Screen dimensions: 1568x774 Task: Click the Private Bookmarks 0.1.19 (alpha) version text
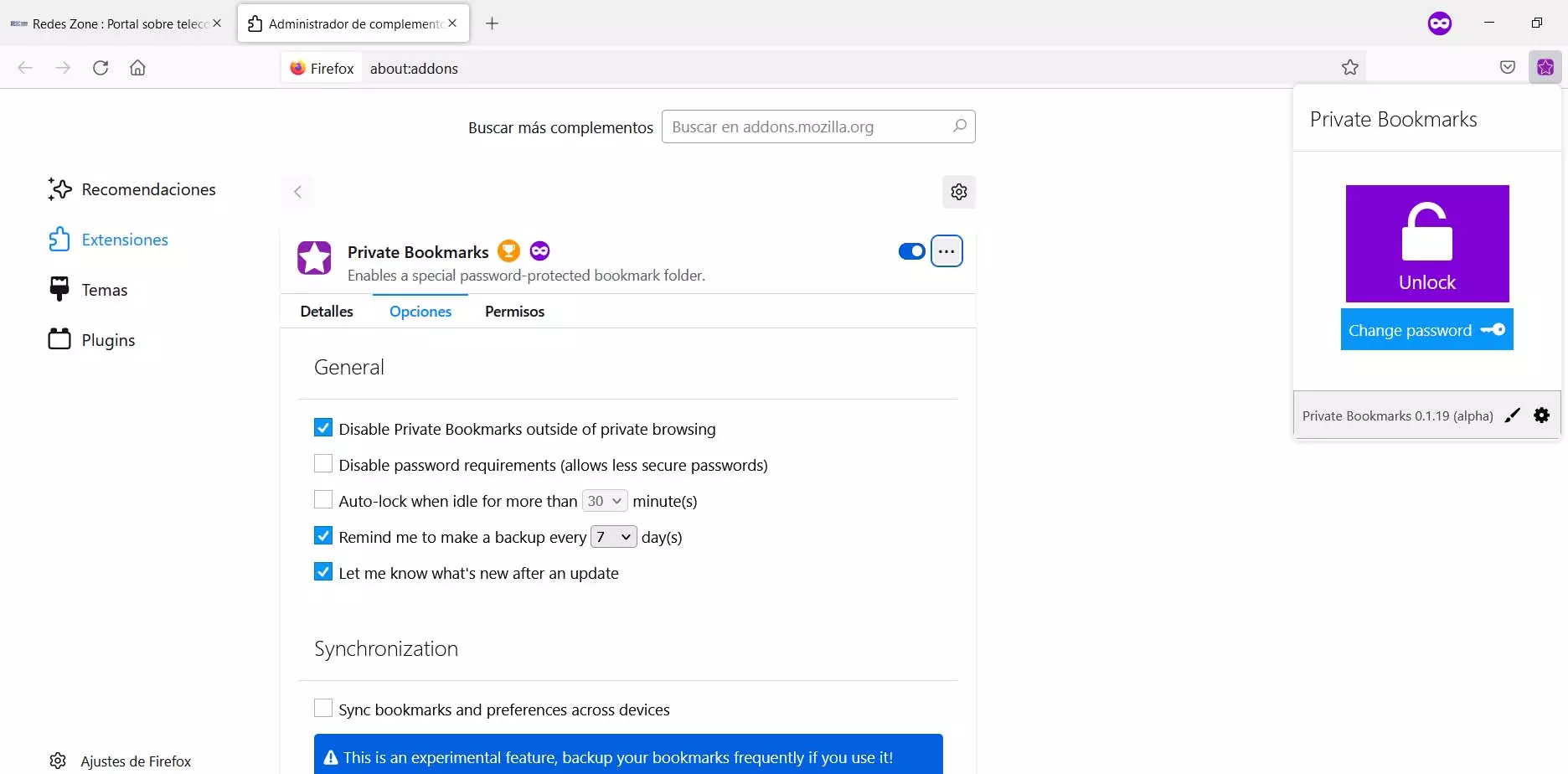coord(1398,416)
